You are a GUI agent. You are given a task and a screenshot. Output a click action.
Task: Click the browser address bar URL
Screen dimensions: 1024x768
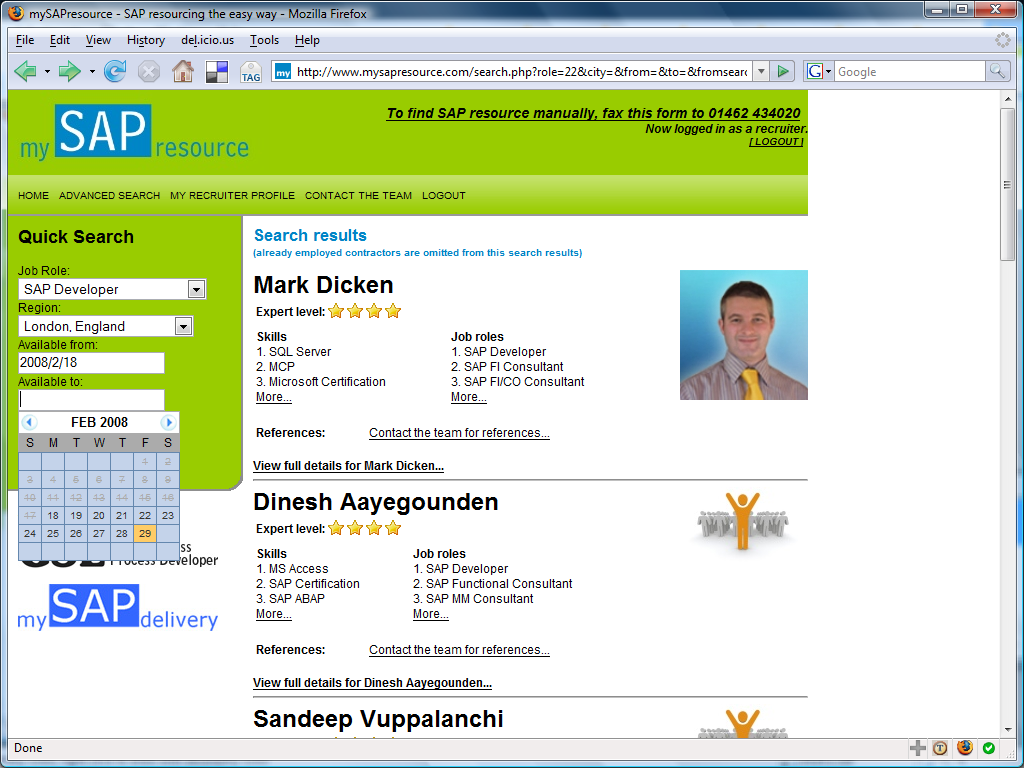coord(521,72)
